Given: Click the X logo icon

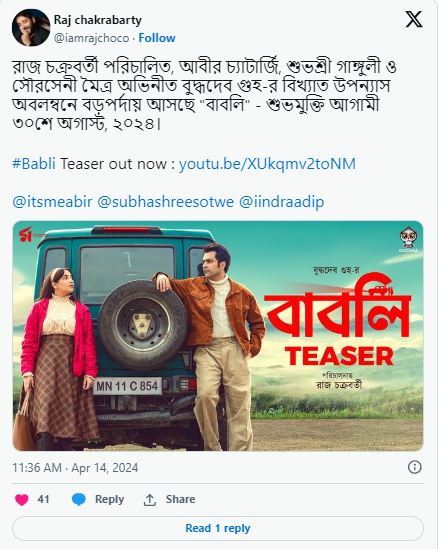Looking at the screenshot, I should (x=413, y=19).
